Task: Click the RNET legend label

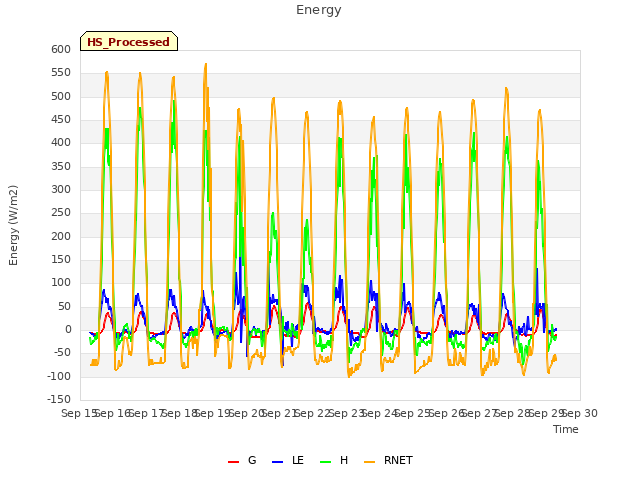Action: pos(398,460)
